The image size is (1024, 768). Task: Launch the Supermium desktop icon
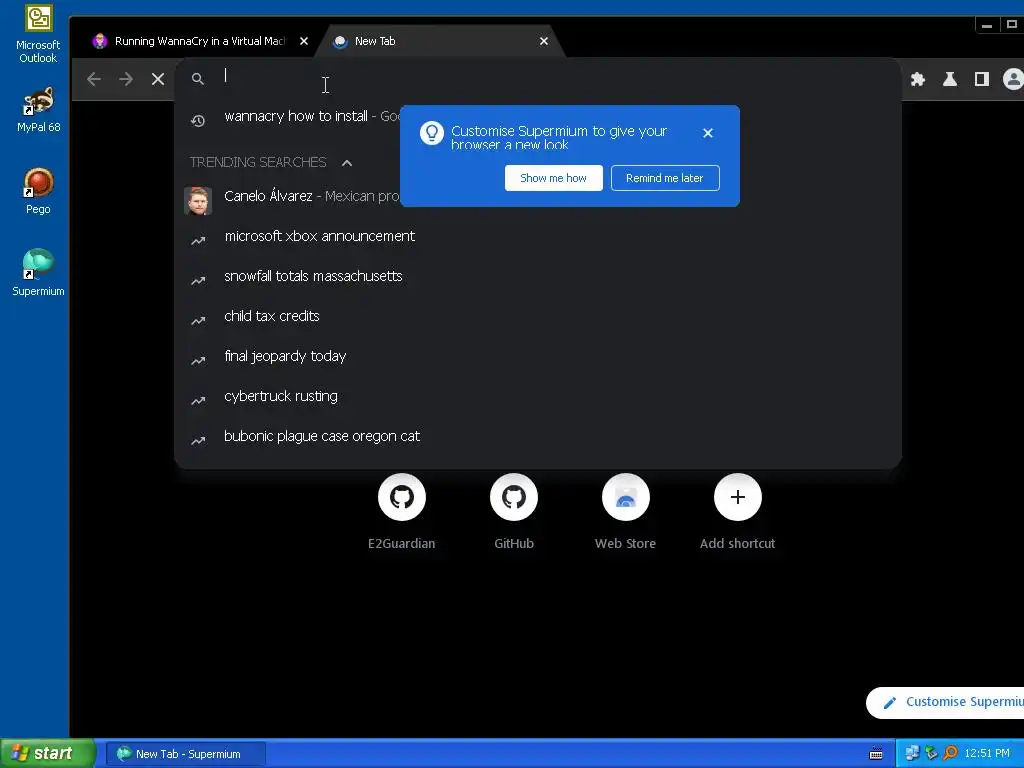click(38, 273)
